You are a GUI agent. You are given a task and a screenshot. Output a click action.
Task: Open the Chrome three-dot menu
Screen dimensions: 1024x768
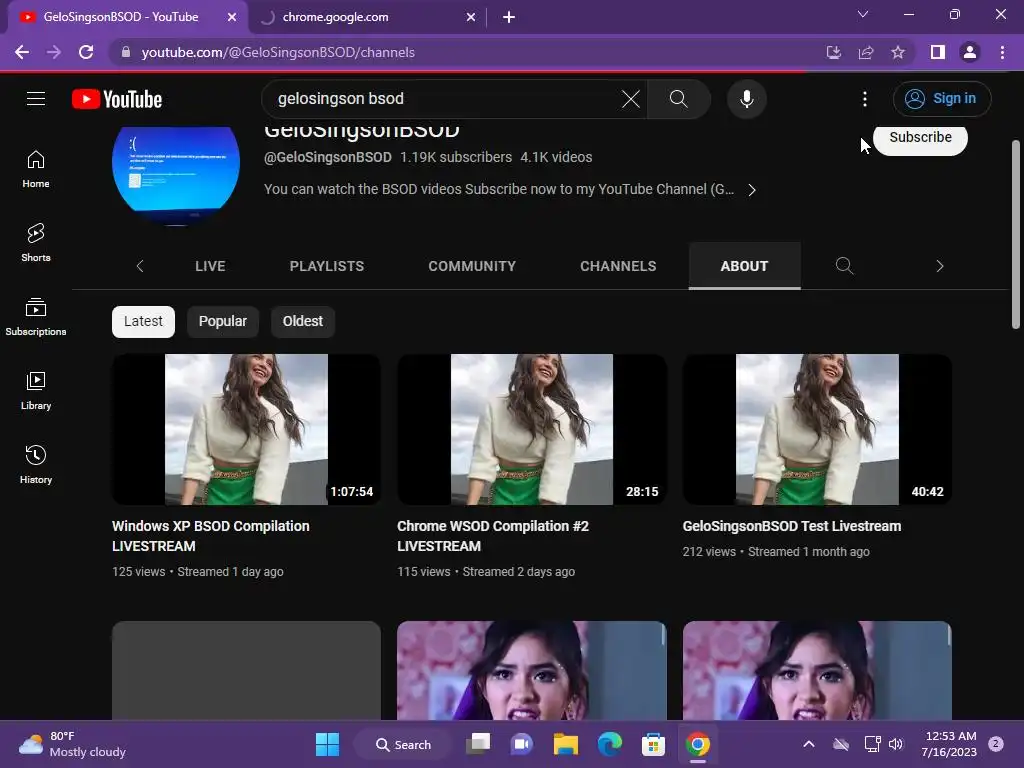(1002, 52)
